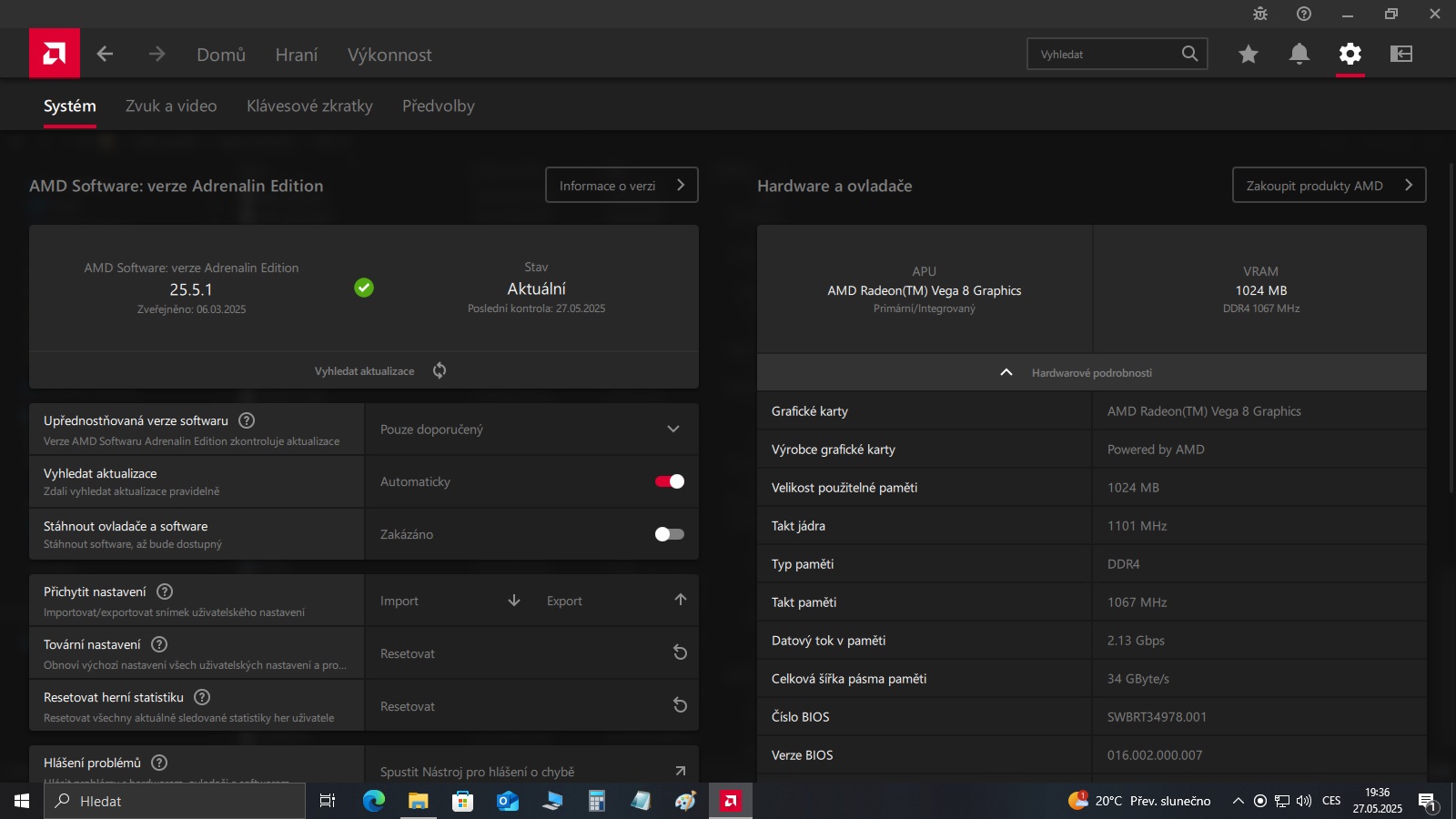Switch to Klávesové zkratky tab
Image resolution: width=1456 pixels, height=819 pixels.
coord(309,106)
